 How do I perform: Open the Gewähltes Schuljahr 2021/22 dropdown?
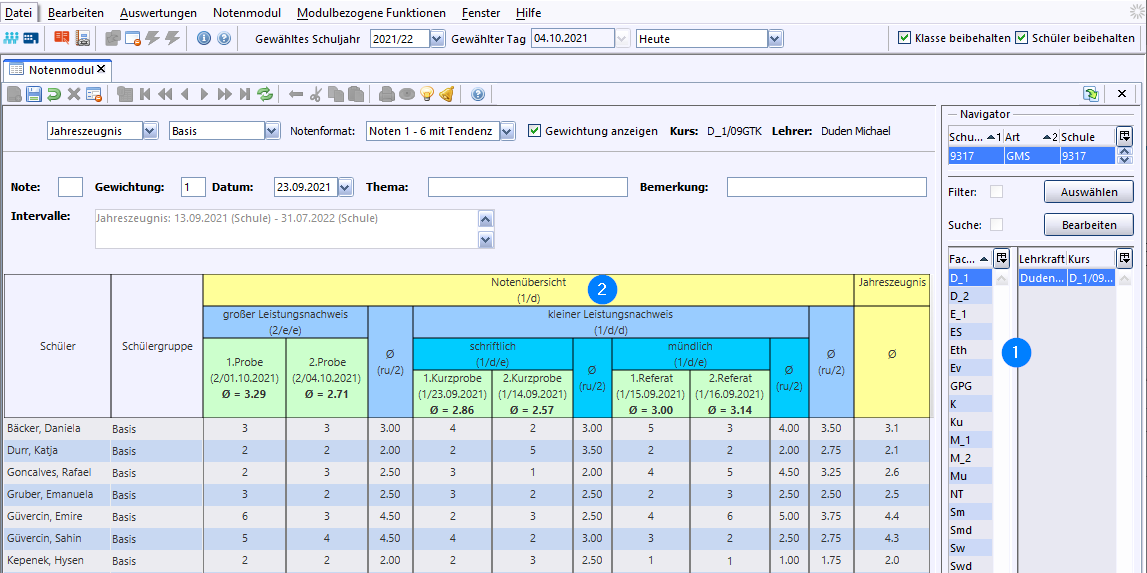point(437,39)
